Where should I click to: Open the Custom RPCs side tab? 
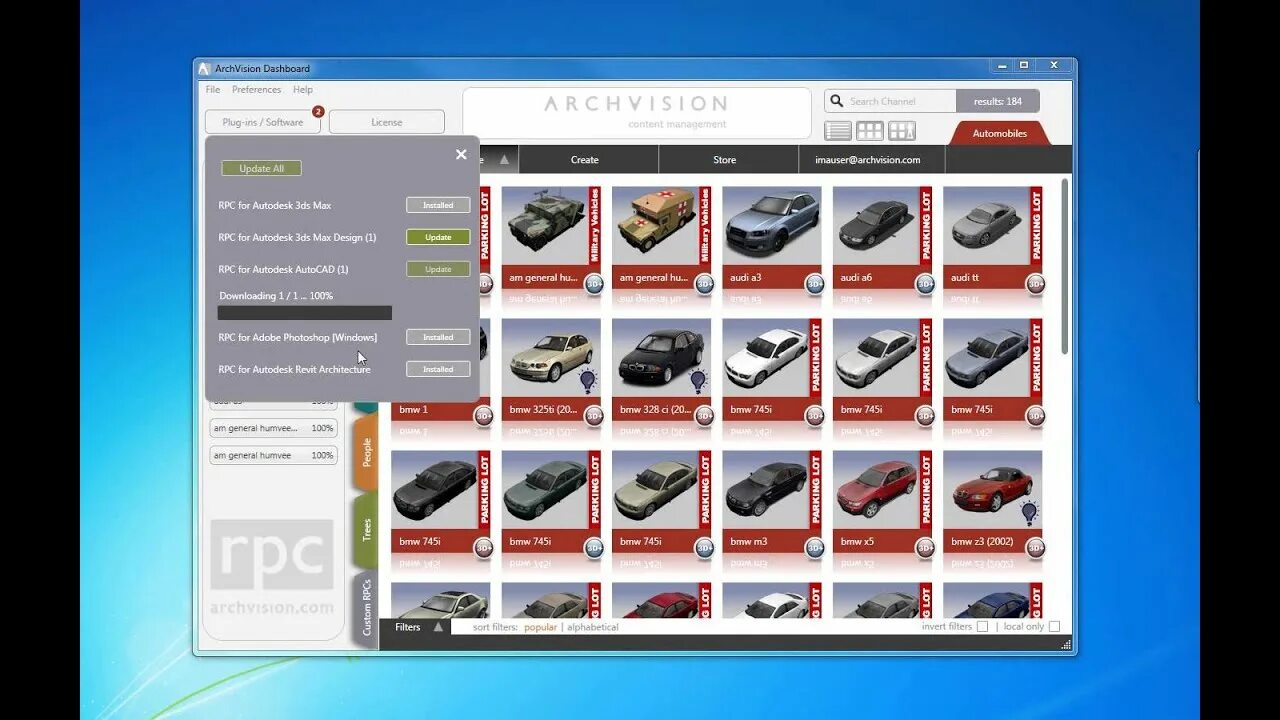[366, 607]
